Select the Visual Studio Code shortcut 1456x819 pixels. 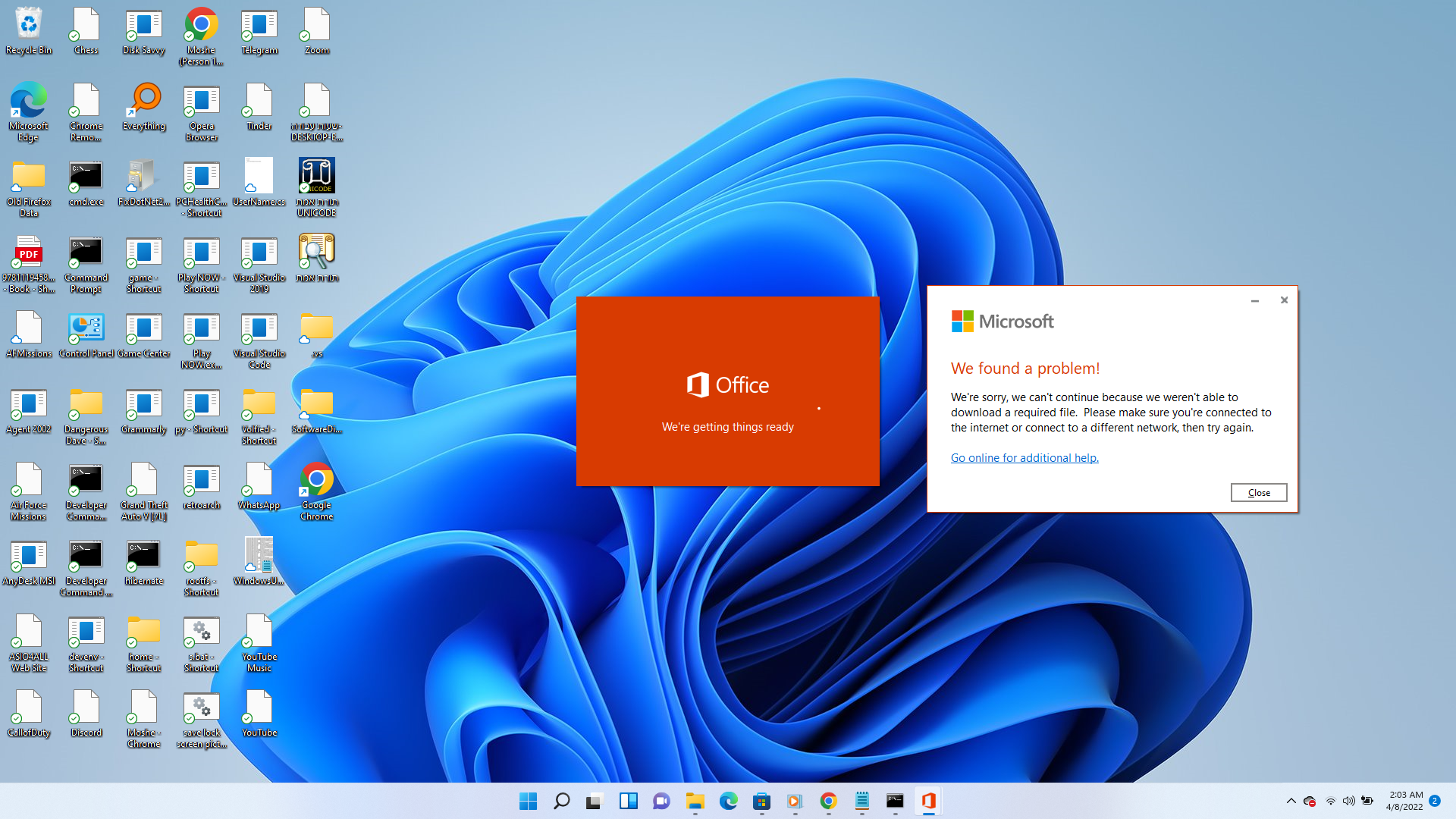coord(259,340)
